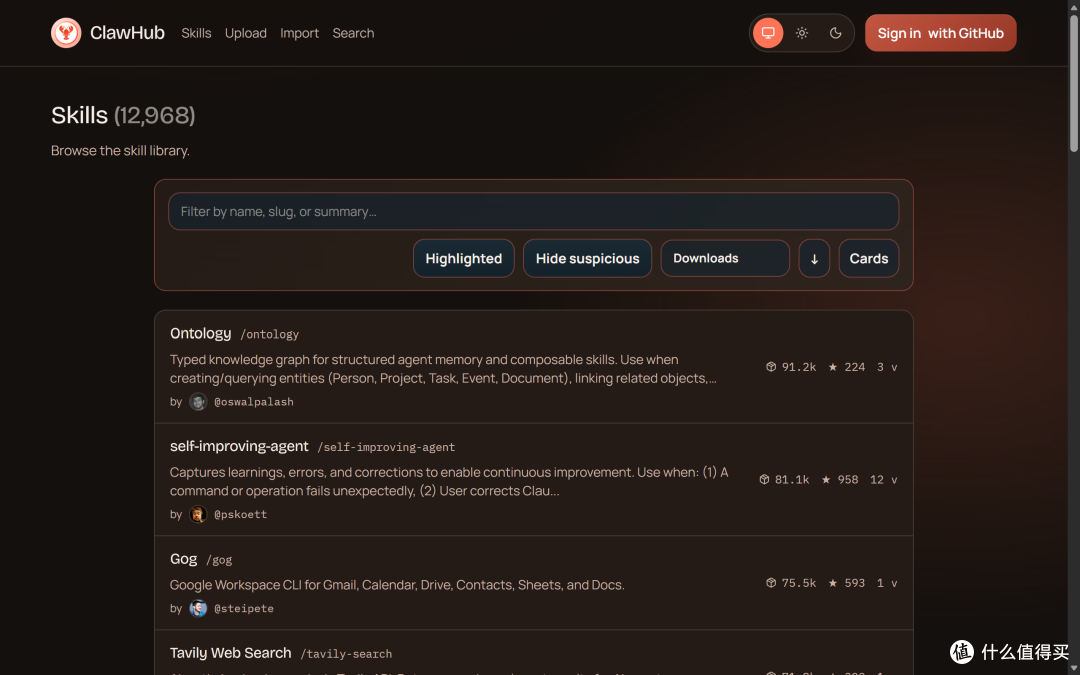
Task: Click the download package icon for Ontology
Action: [771, 367]
